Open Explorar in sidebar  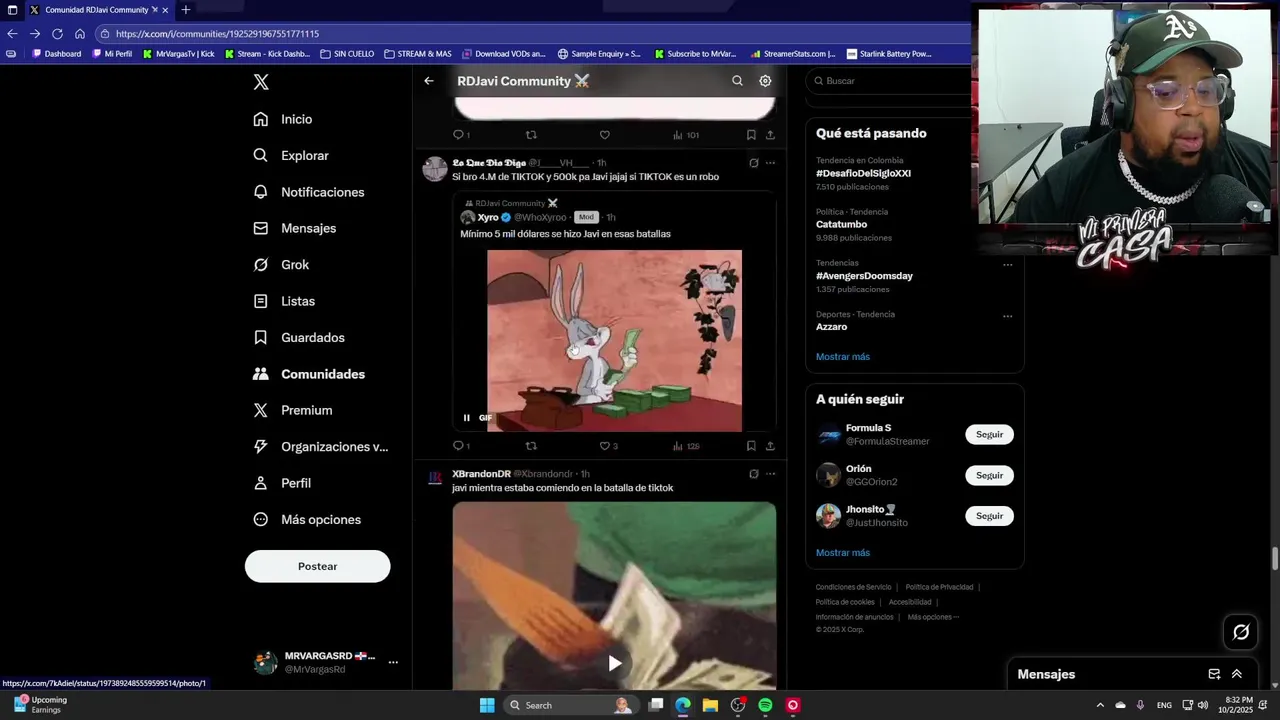(291, 156)
